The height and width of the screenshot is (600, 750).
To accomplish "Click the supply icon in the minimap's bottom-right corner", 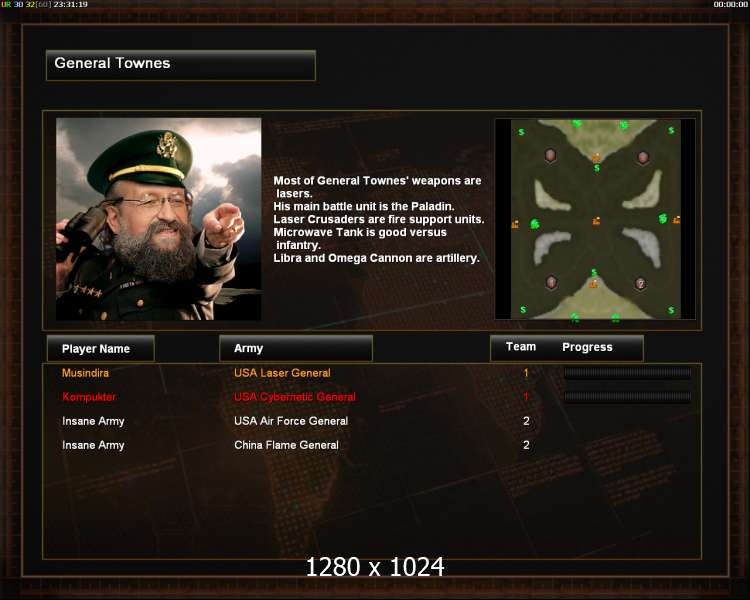I will (x=671, y=311).
